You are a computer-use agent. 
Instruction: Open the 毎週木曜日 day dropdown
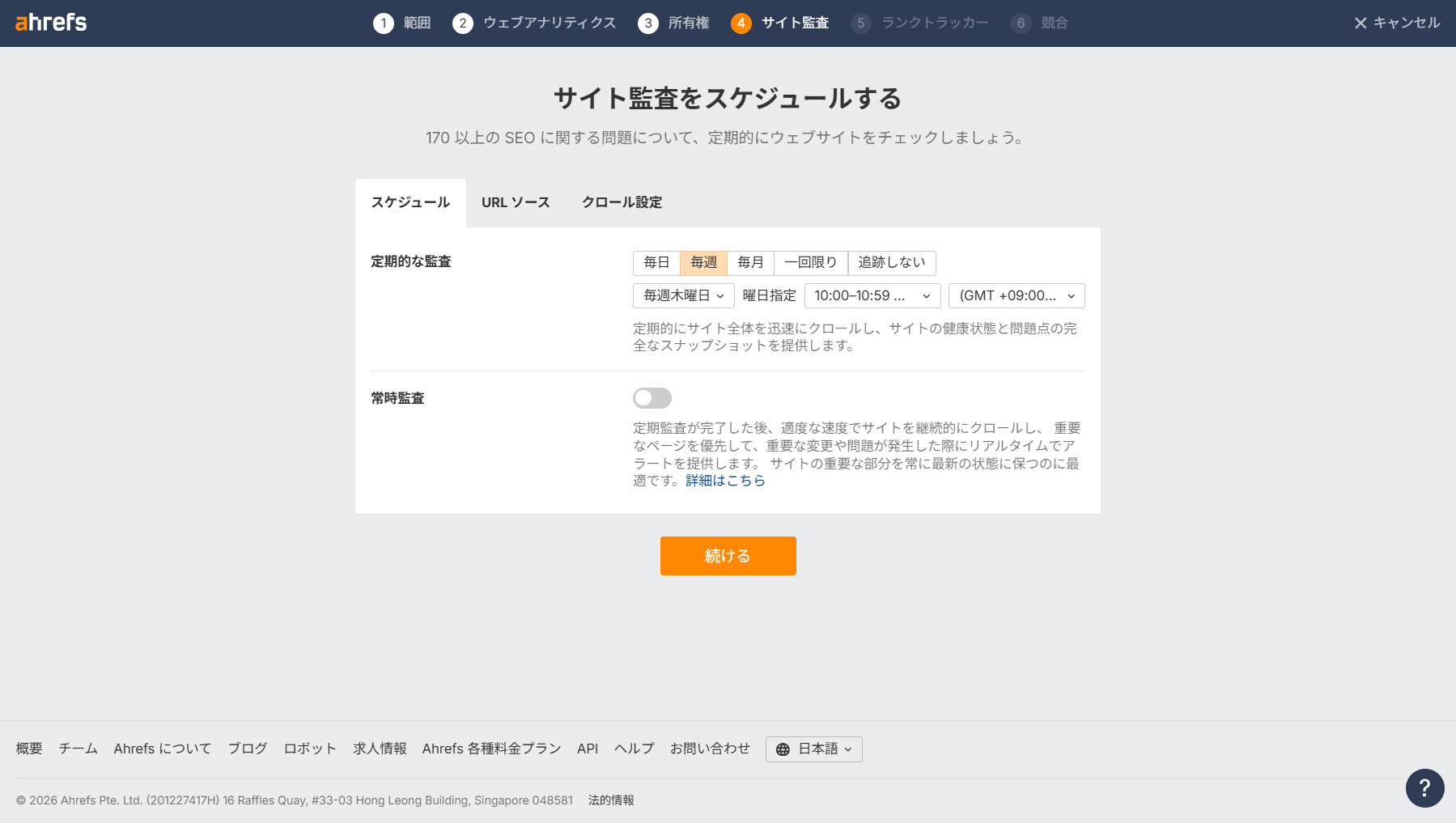tap(682, 295)
